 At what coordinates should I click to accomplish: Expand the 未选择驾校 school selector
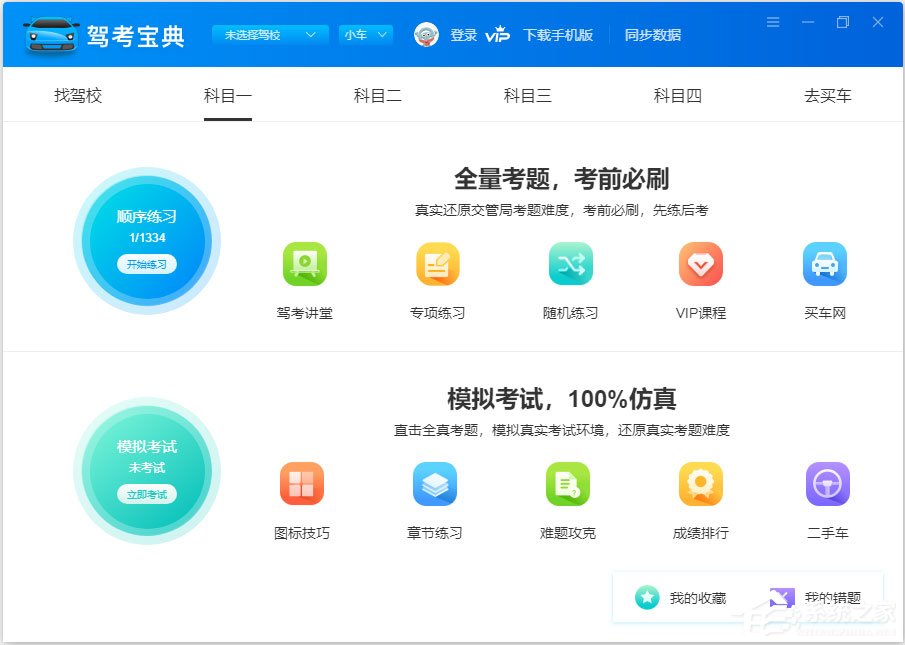pos(270,34)
